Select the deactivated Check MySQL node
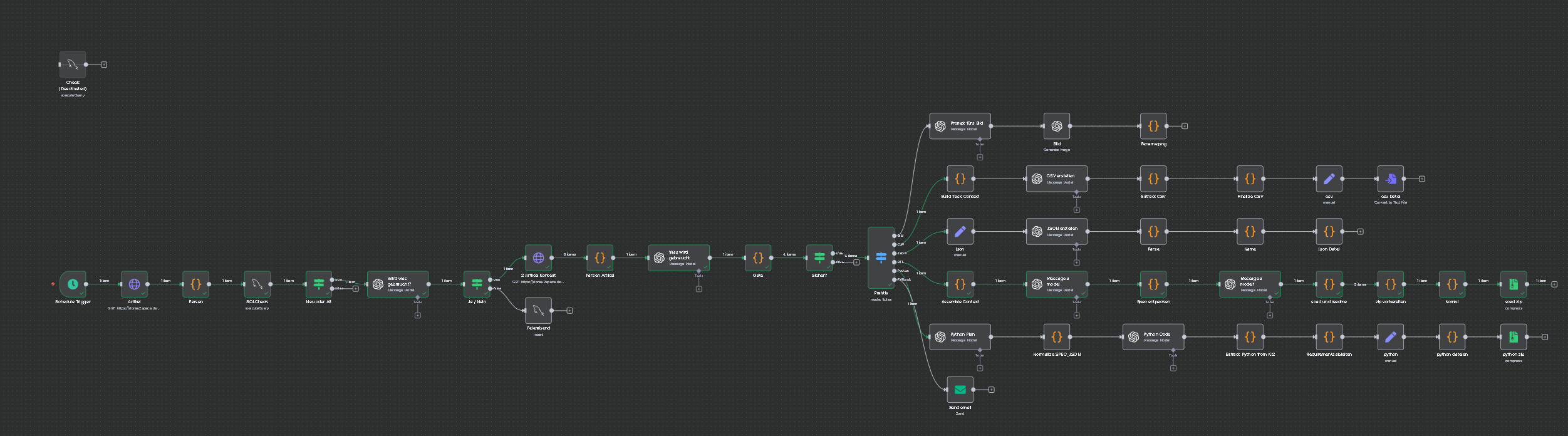Viewport: 1568px width, 436px height. (x=73, y=65)
